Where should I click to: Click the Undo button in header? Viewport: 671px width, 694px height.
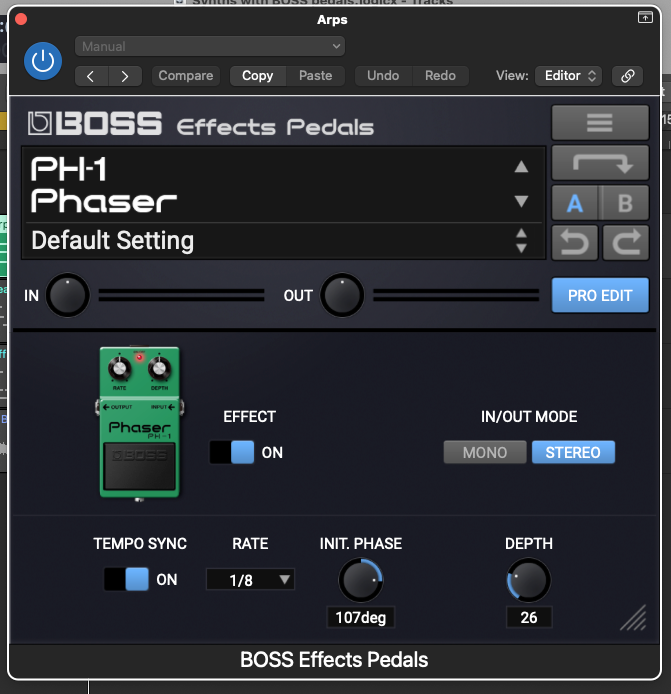click(x=383, y=76)
